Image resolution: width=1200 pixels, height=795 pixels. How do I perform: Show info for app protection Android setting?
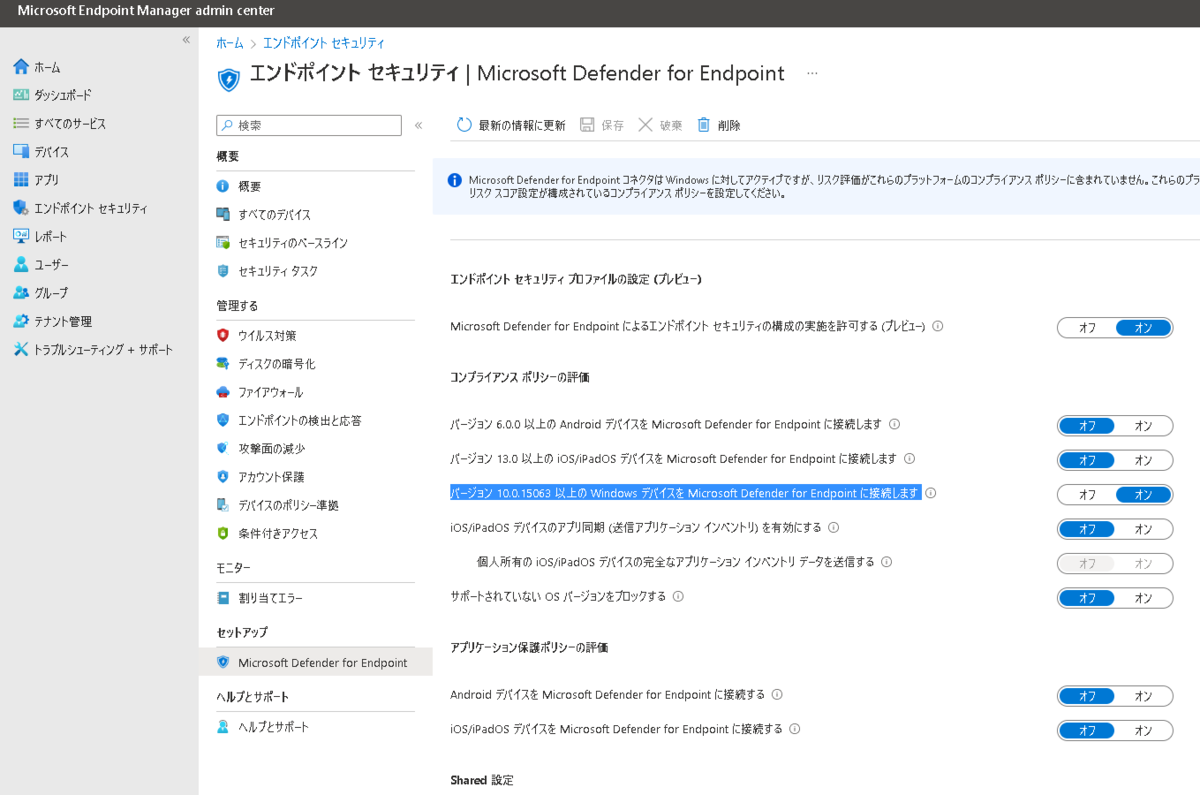click(777, 694)
